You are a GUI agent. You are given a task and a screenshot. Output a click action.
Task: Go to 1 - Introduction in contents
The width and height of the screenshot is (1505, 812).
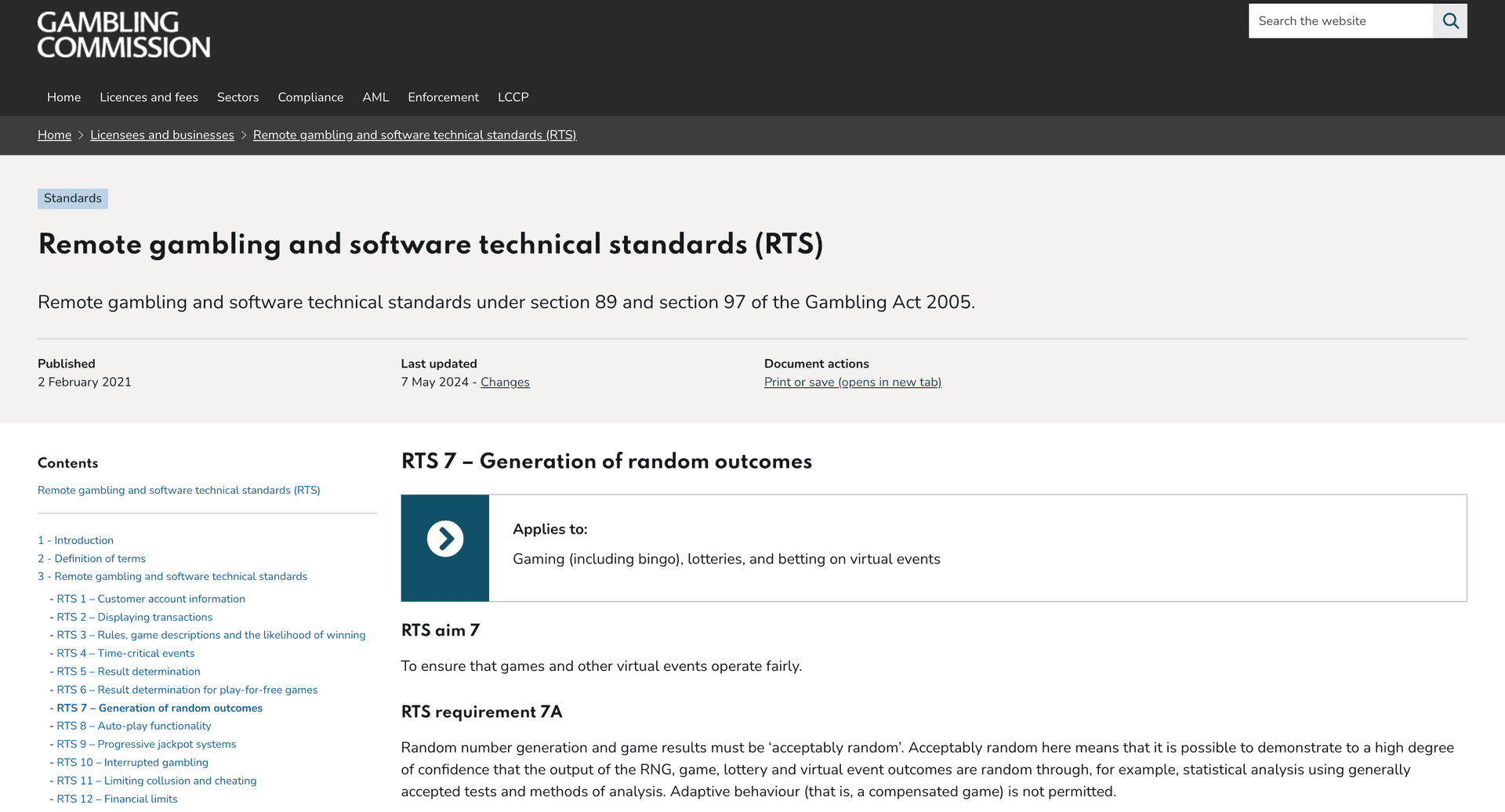(75, 540)
